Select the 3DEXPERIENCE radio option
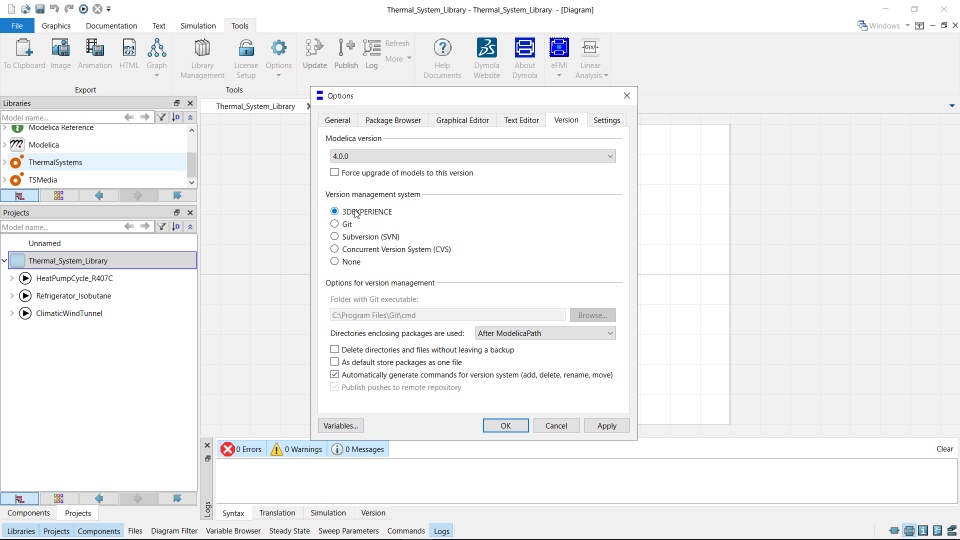960x540 pixels. pyautogui.click(x=334, y=211)
